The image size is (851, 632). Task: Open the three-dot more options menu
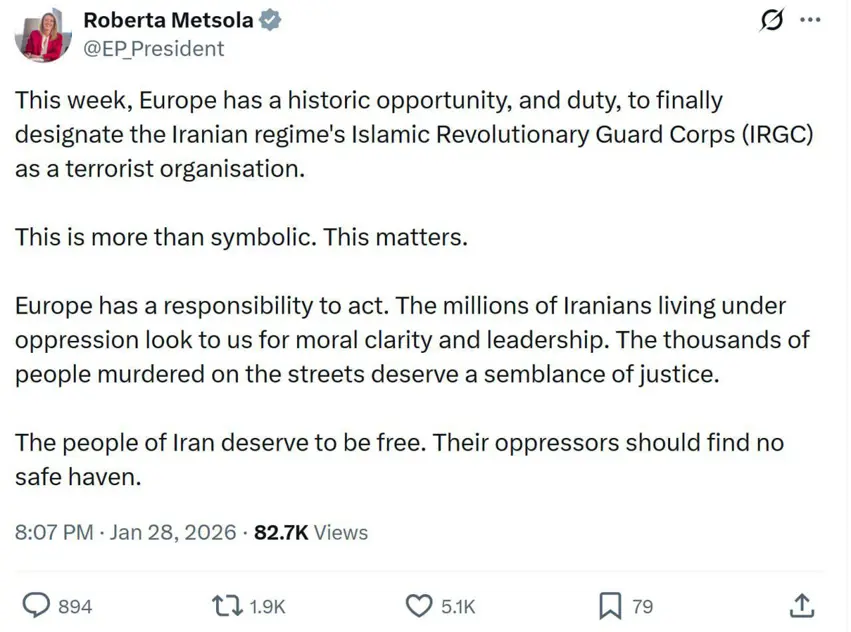[810, 20]
